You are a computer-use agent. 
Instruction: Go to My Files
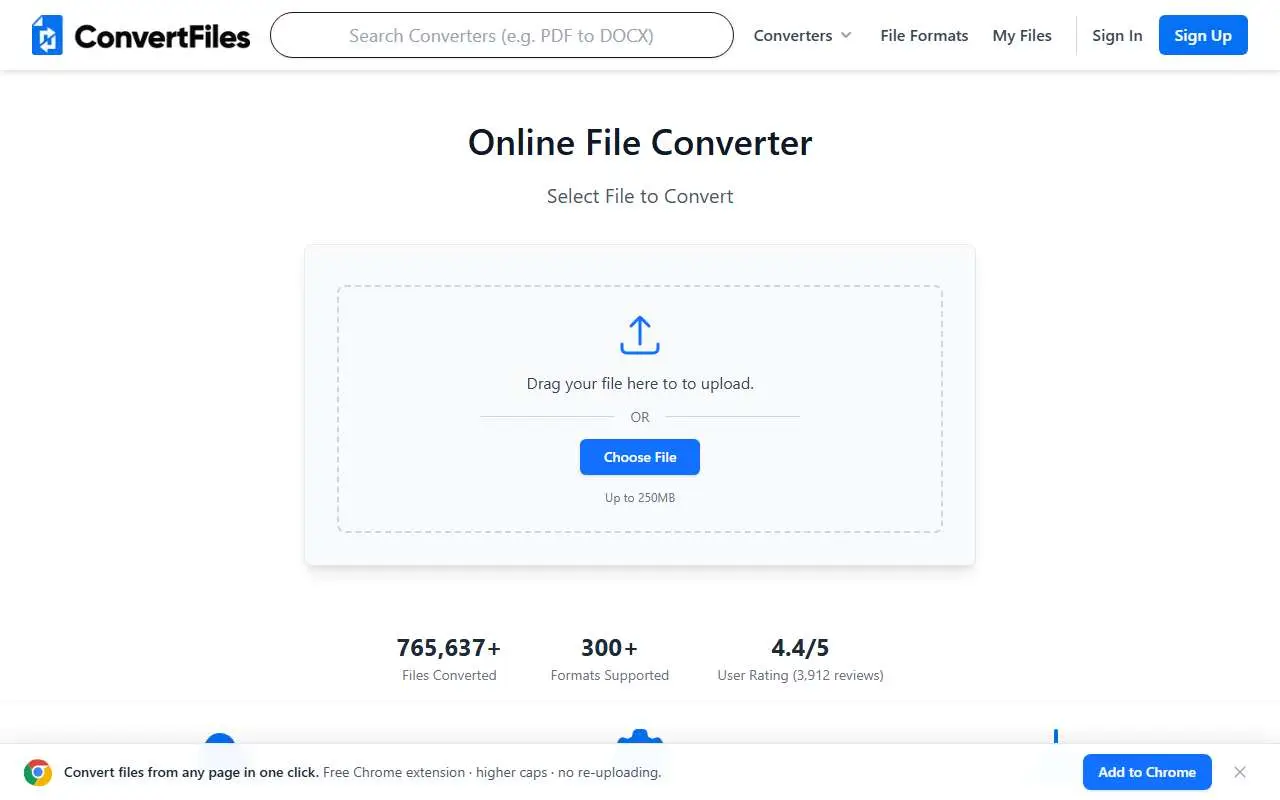pyautogui.click(x=1022, y=35)
